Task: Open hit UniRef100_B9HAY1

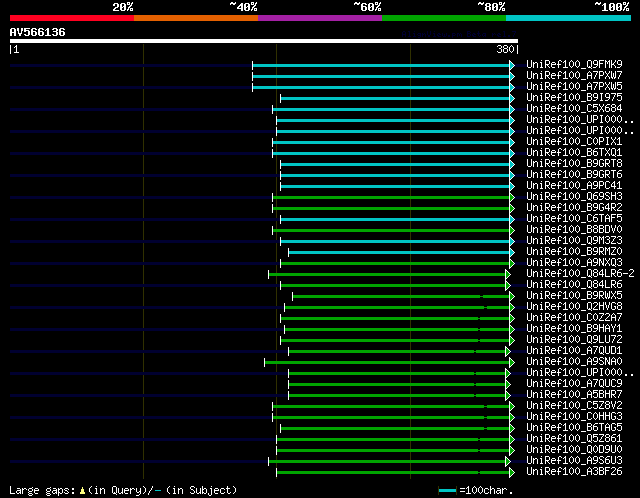Action: pyautogui.click(x=574, y=329)
